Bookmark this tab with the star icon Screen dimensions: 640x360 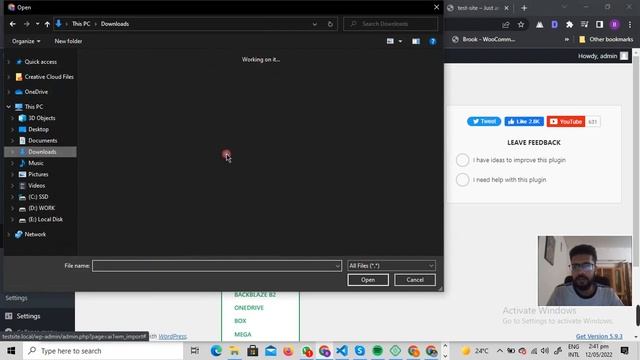[521, 24]
